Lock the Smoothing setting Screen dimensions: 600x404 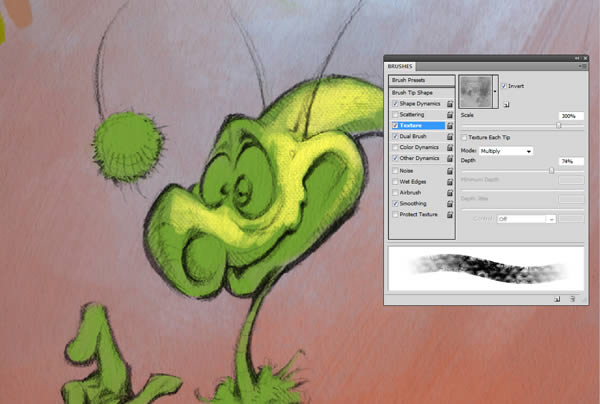click(x=450, y=204)
